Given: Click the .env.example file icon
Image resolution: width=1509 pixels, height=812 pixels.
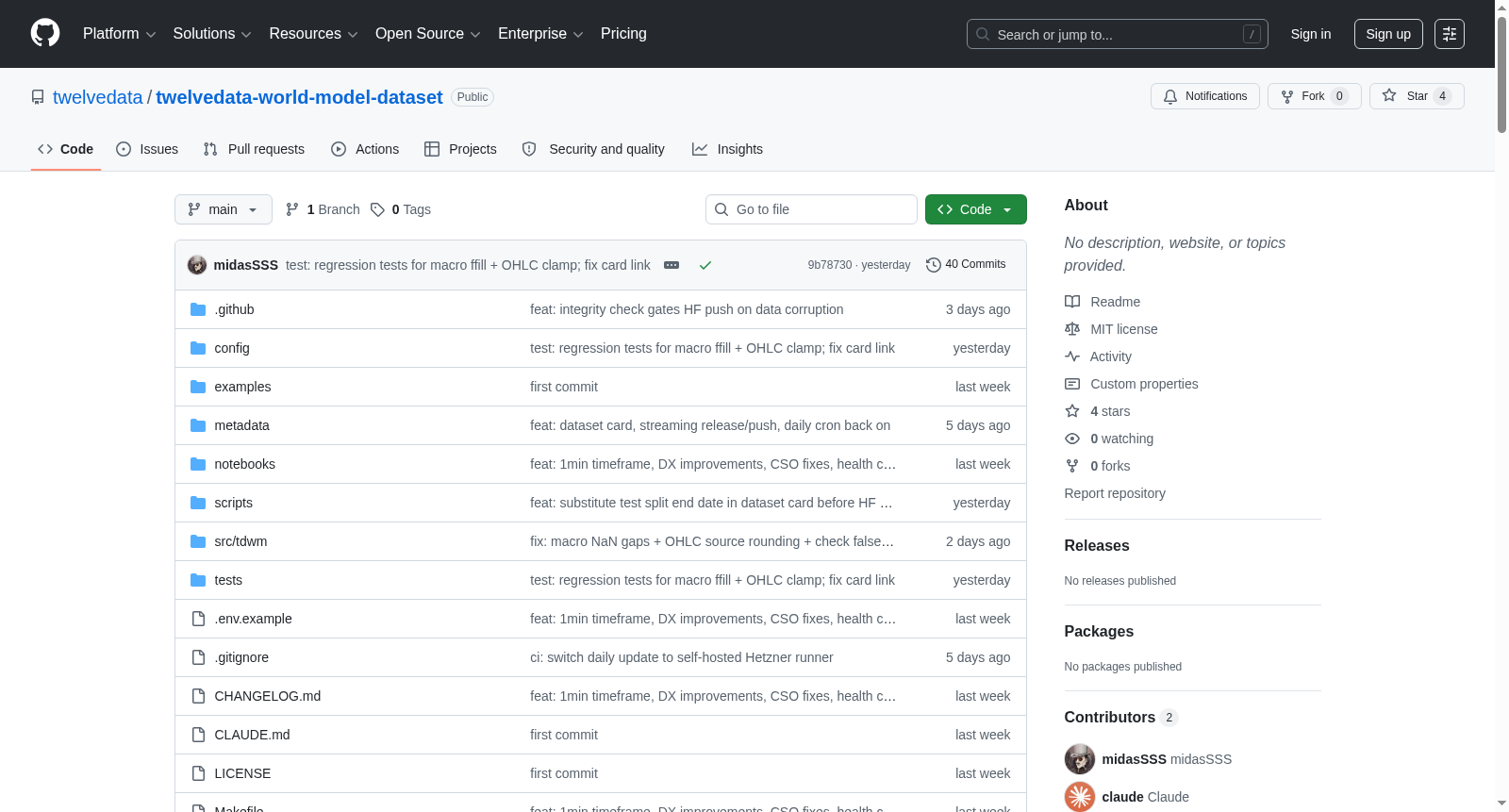Looking at the screenshot, I should pos(198,619).
